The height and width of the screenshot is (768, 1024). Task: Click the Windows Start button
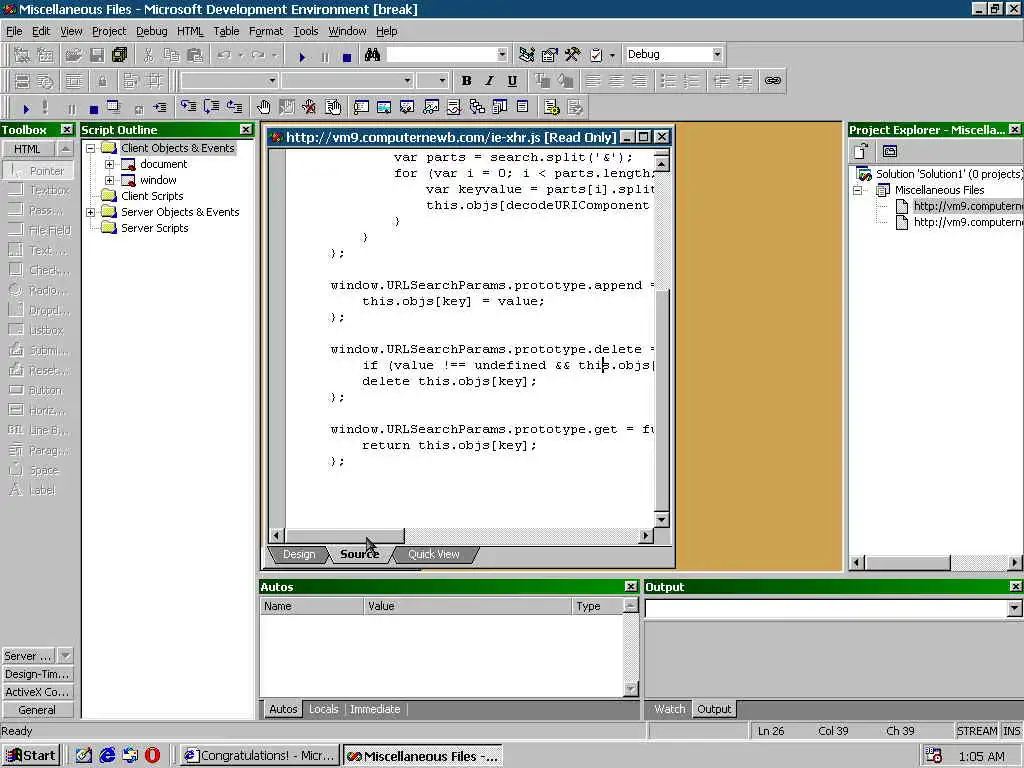[x=31, y=756]
